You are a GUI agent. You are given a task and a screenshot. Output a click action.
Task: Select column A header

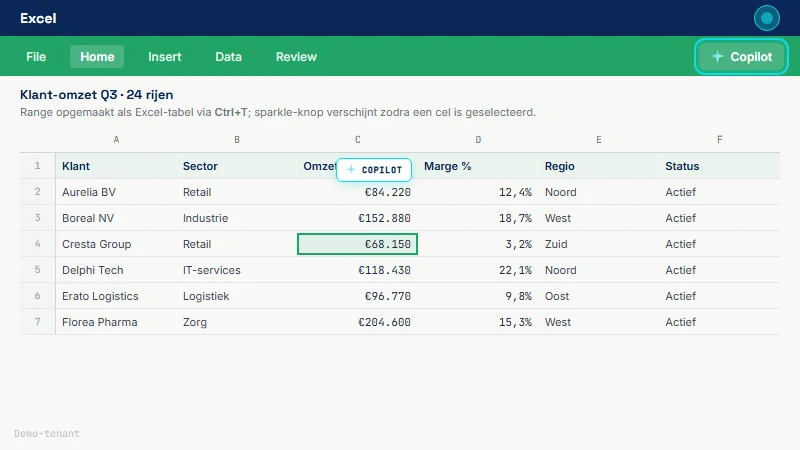point(116,140)
